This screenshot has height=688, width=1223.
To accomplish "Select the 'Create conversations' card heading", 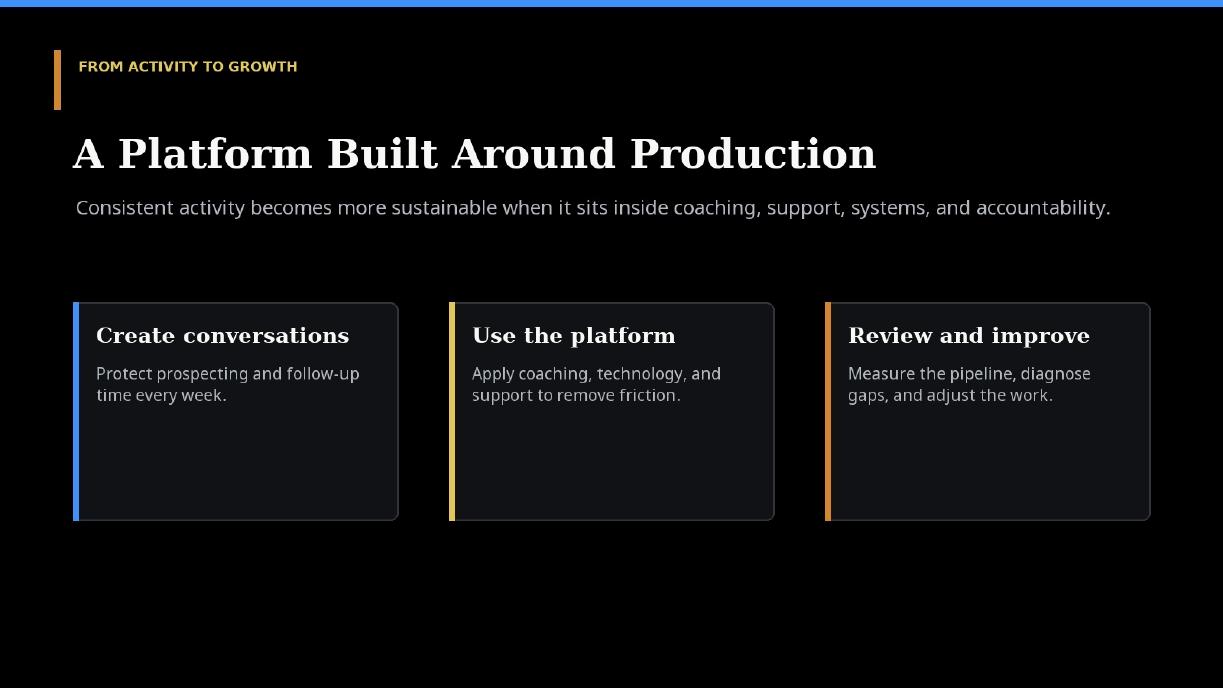I will point(223,336).
